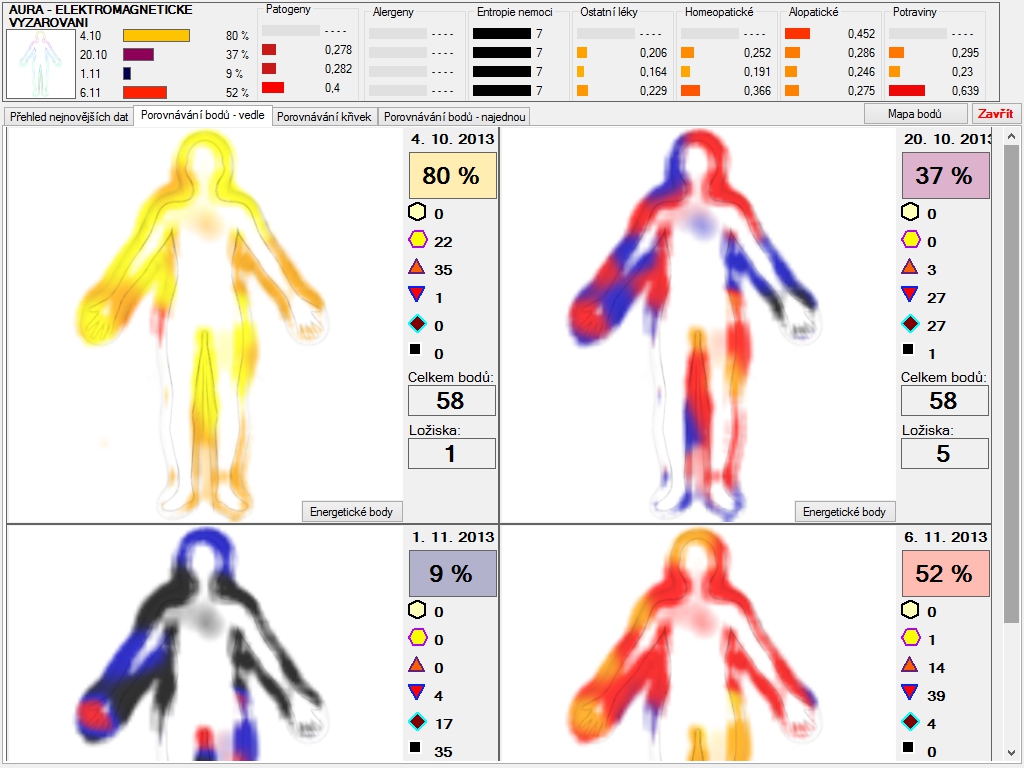This screenshot has height=768, width=1024.
Task: Click the red upward triangle beside value 14
Action: 909,665
